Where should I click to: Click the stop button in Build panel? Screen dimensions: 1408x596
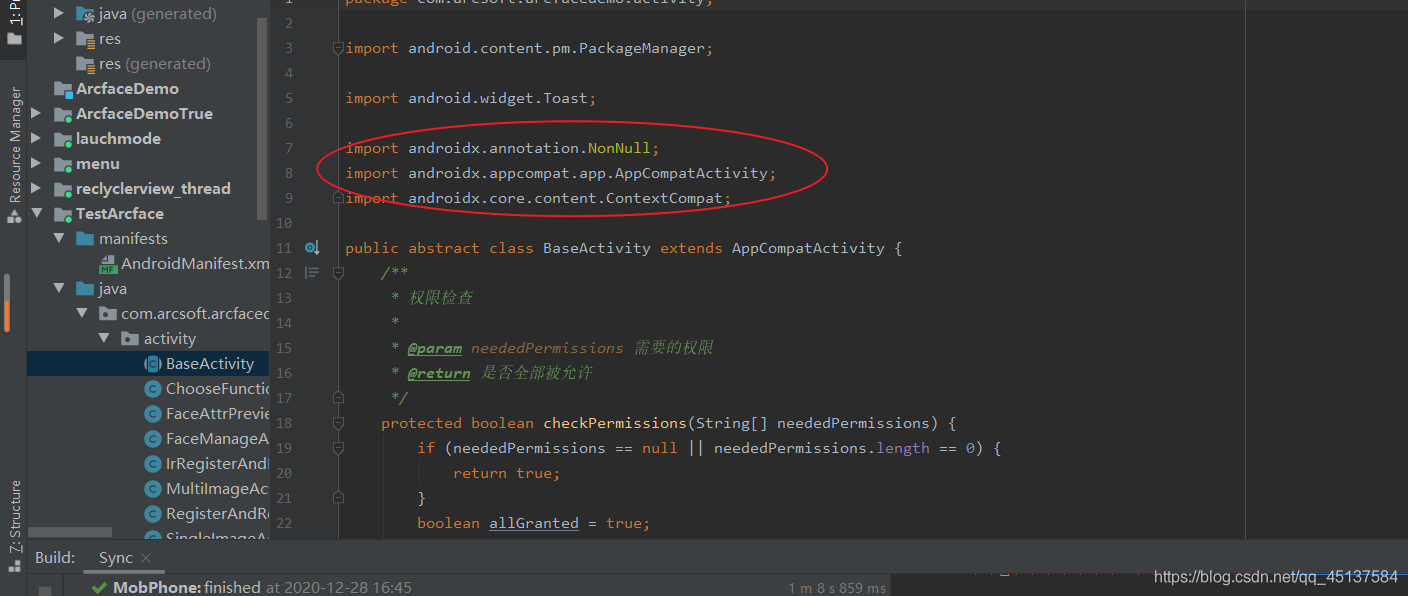[44, 590]
